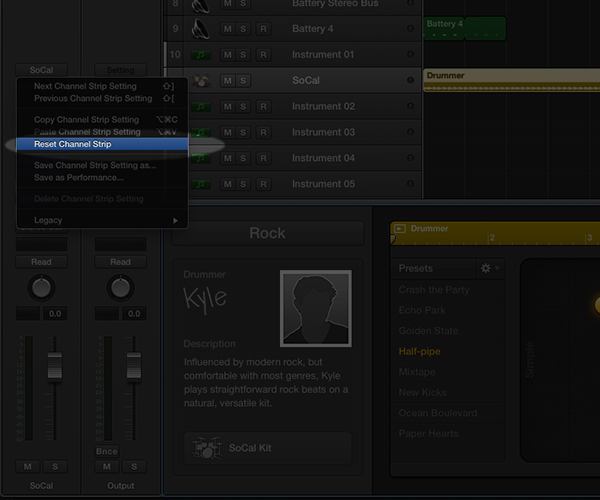Choose Previous Channel Strip Setting
The width and height of the screenshot is (600, 500).
pos(102,98)
